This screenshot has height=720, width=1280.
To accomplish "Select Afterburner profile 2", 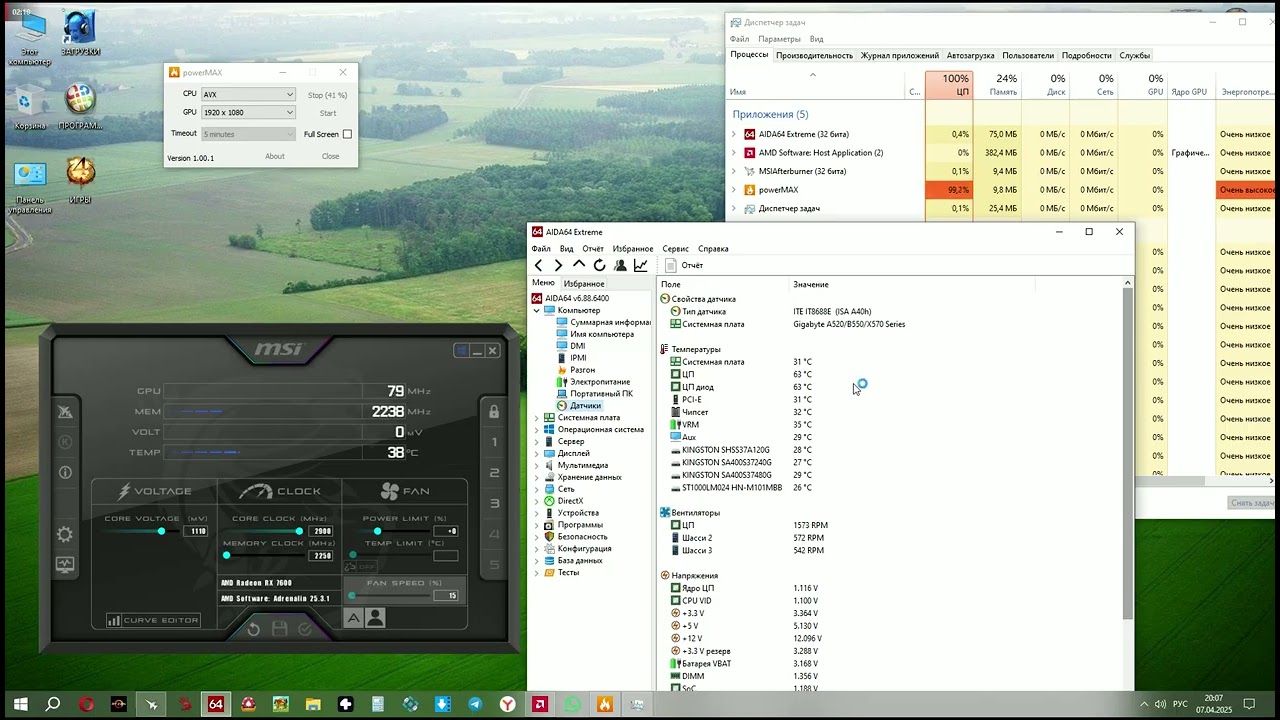I will 494,473.
